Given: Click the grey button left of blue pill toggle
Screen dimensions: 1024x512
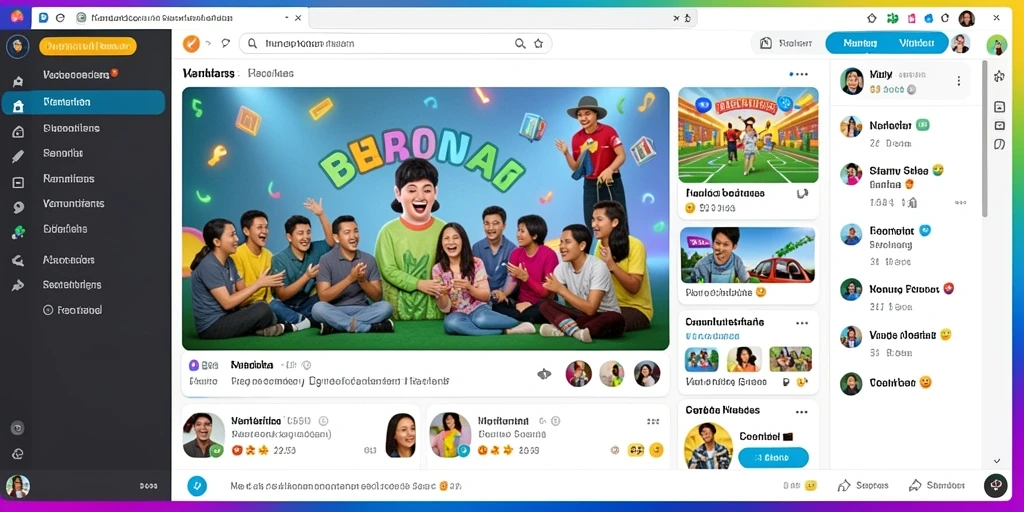Looking at the screenshot, I should [786, 43].
